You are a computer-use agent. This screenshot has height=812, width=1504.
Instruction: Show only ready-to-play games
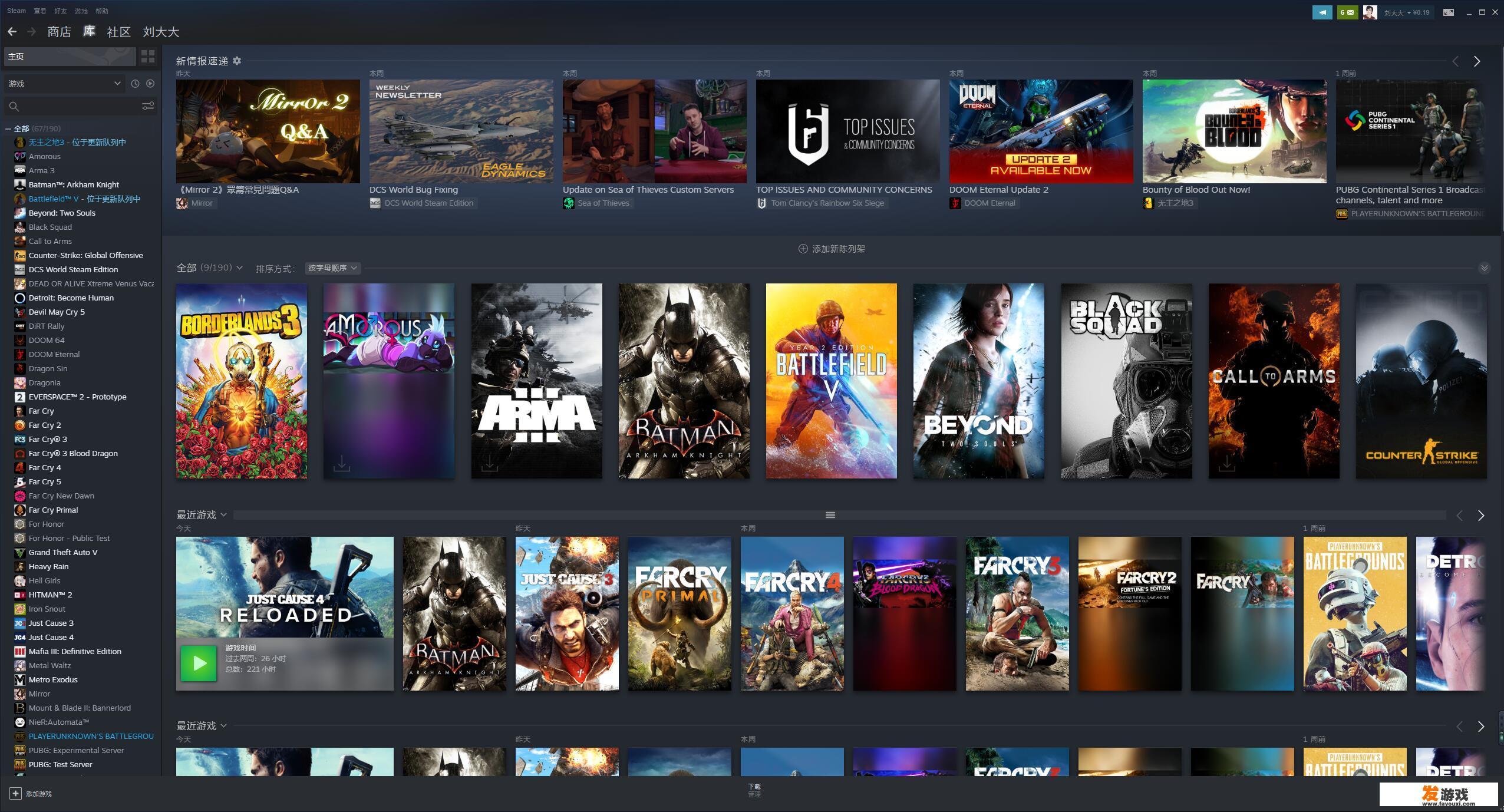click(x=150, y=84)
